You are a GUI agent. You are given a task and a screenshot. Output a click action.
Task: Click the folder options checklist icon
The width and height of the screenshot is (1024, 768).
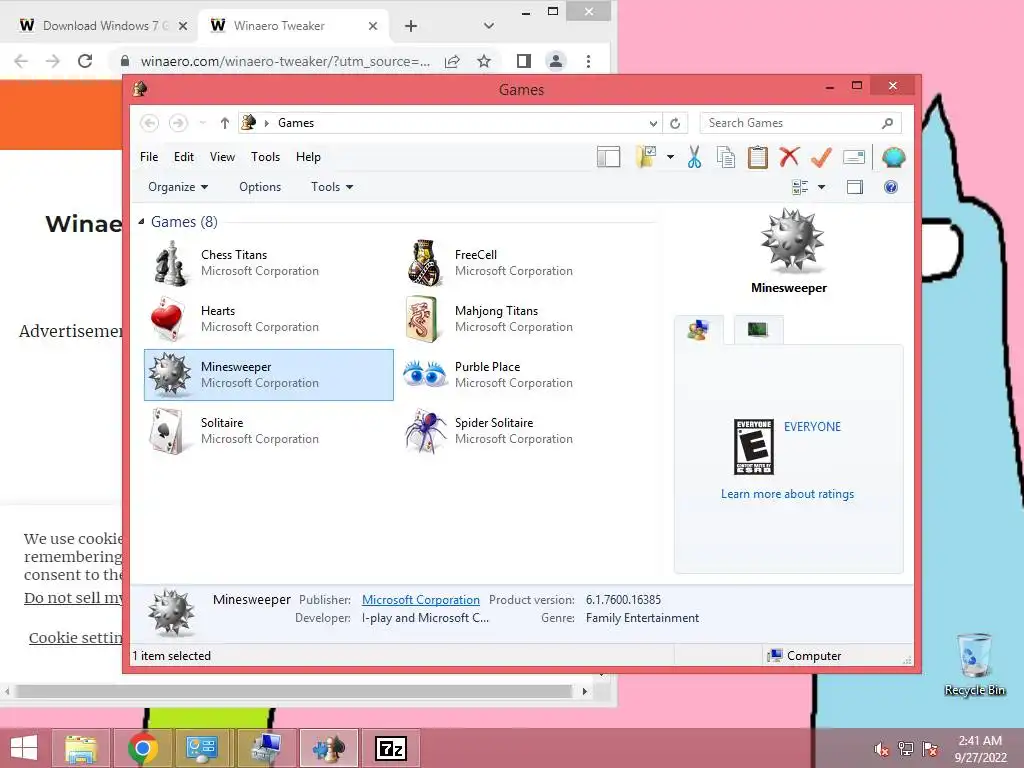646,157
